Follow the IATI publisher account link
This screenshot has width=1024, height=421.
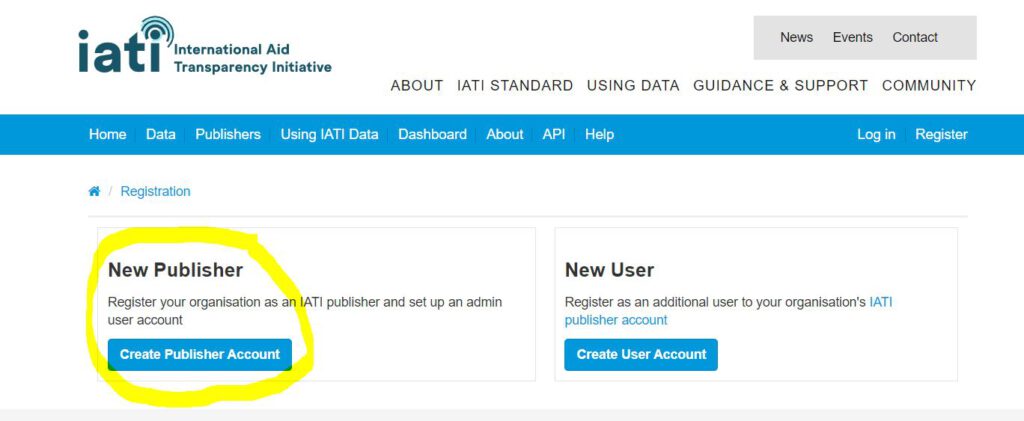point(728,311)
